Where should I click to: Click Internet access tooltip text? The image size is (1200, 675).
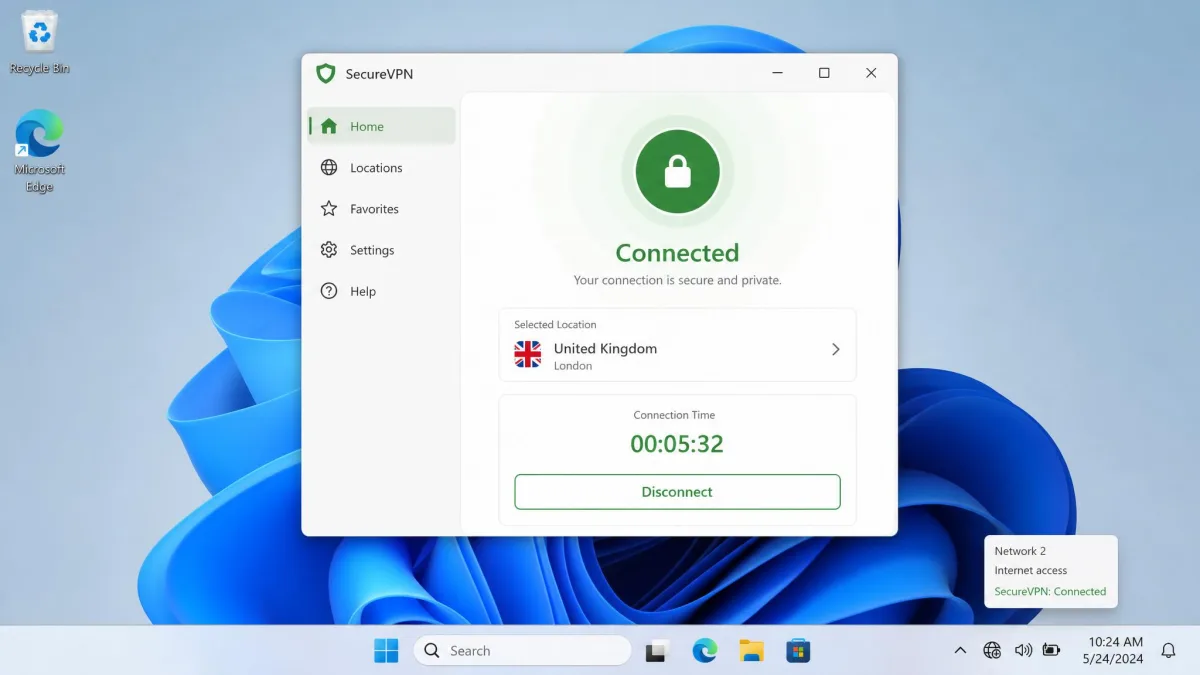1030,571
